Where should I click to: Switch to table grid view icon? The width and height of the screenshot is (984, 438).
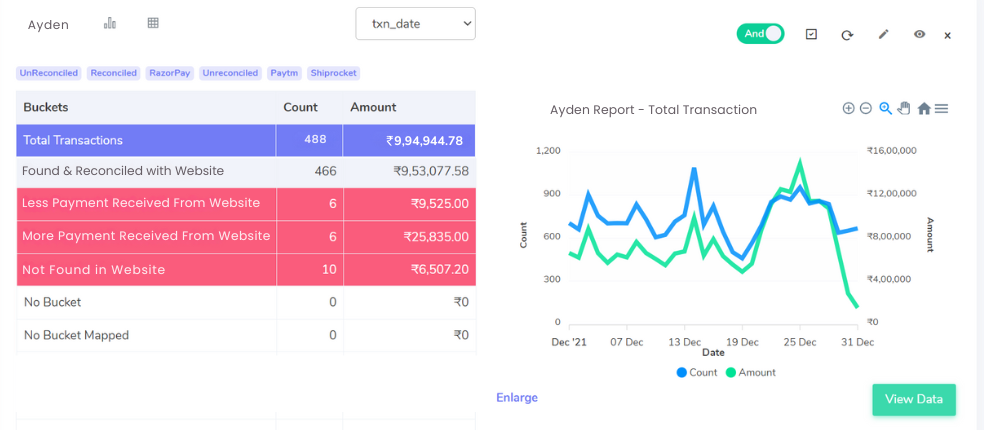[x=153, y=23]
